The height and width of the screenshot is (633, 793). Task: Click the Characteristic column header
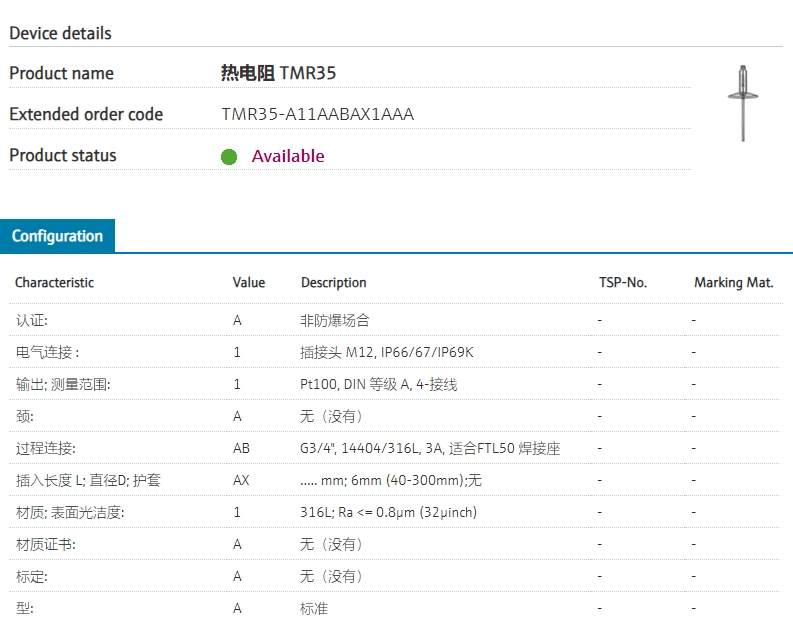click(x=54, y=283)
